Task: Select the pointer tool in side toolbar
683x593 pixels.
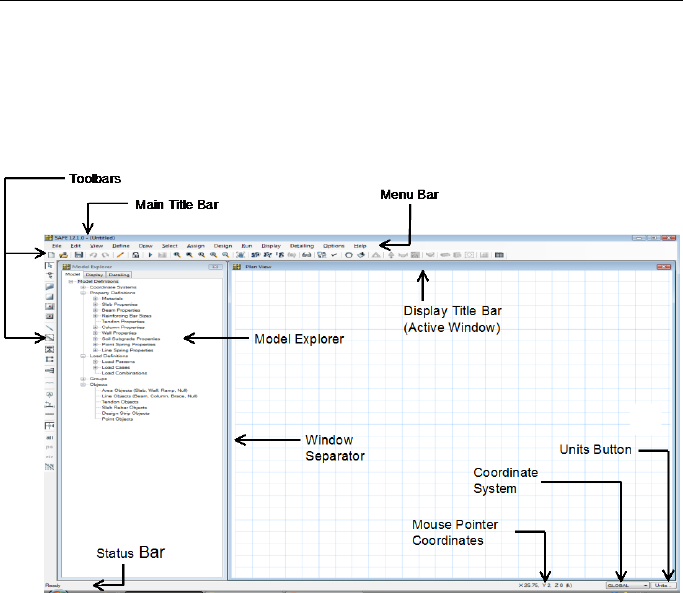Action: tap(50, 265)
